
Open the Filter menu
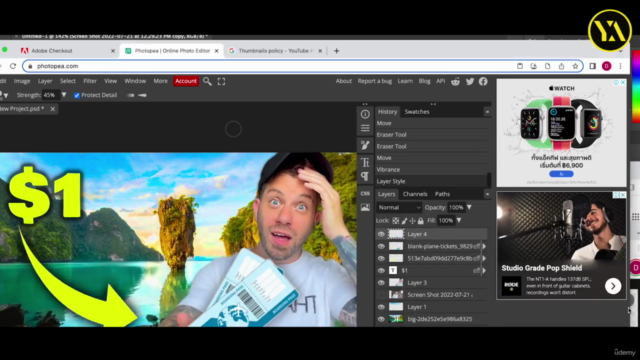pos(90,81)
